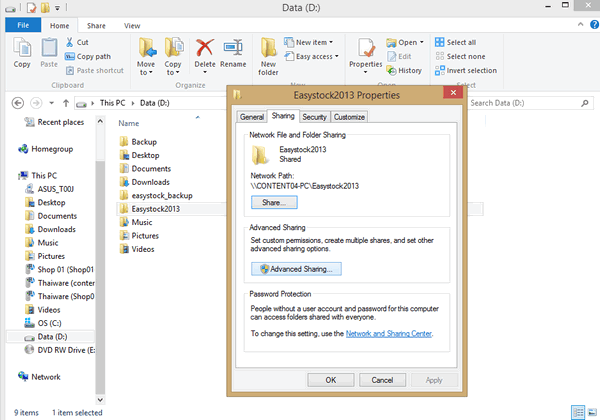Click the Properties icon in ribbon

tap(366, 48)
